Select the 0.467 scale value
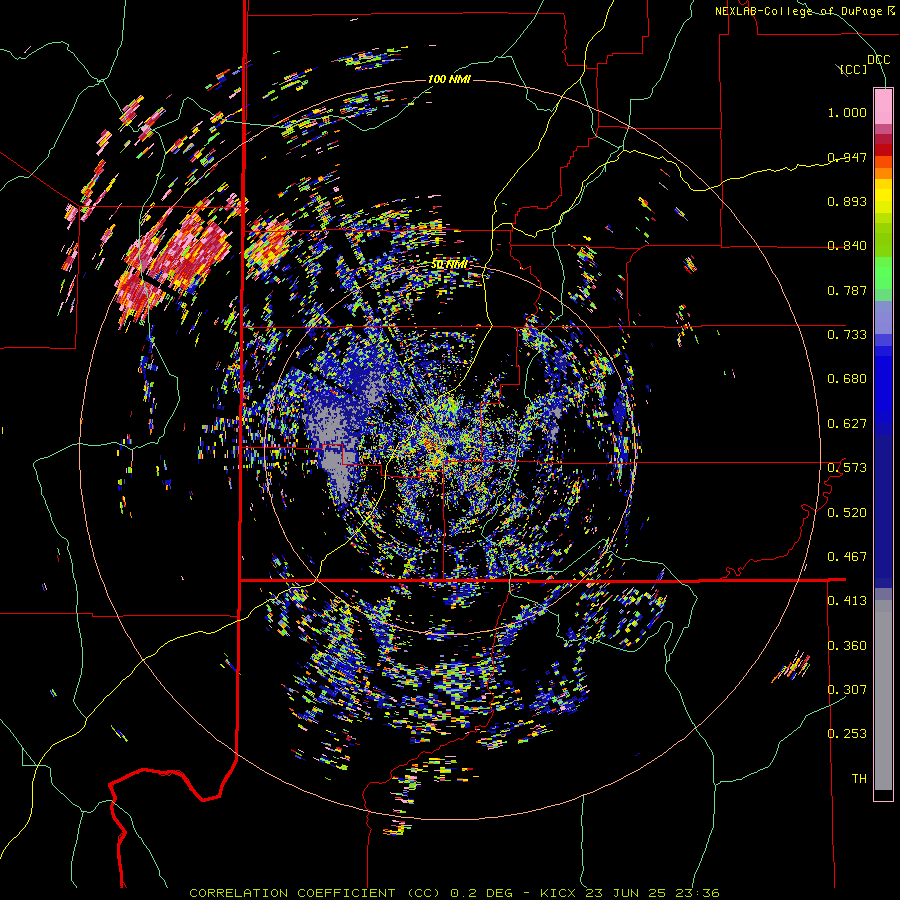The width and height of the screenshot is (900, 900). pyautogui.click(x=847, y=557)
